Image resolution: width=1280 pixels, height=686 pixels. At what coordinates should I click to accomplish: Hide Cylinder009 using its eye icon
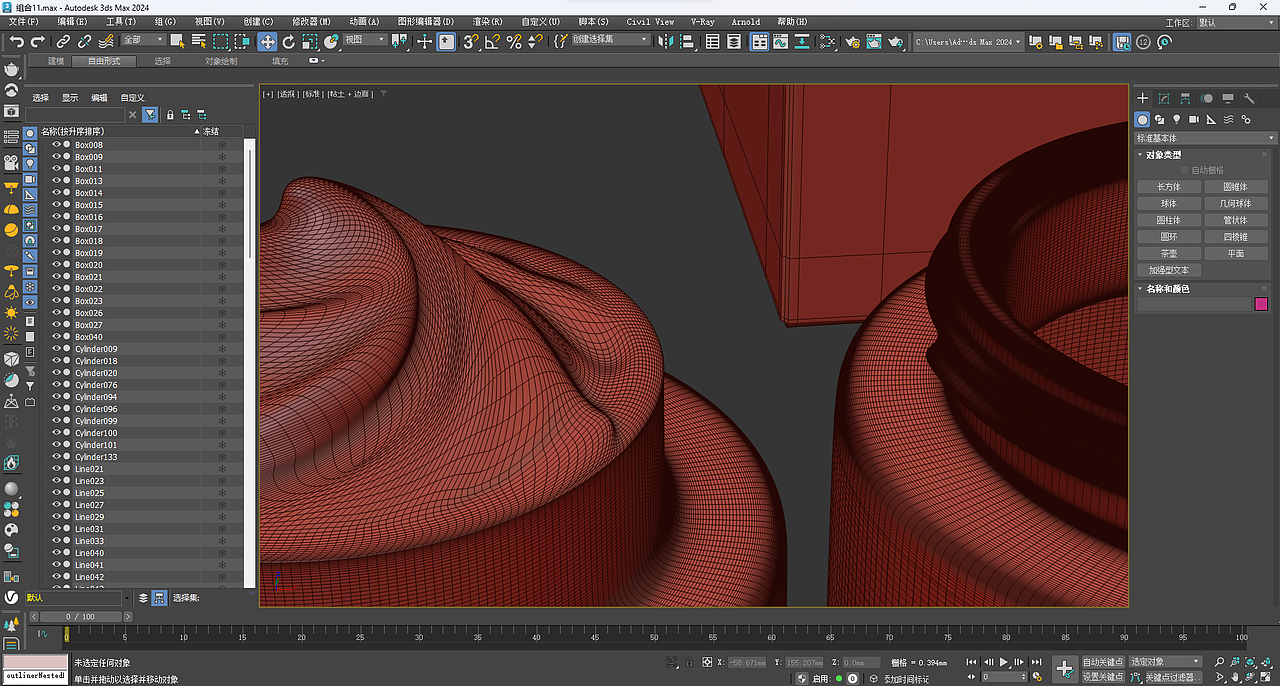coord(56,348)
